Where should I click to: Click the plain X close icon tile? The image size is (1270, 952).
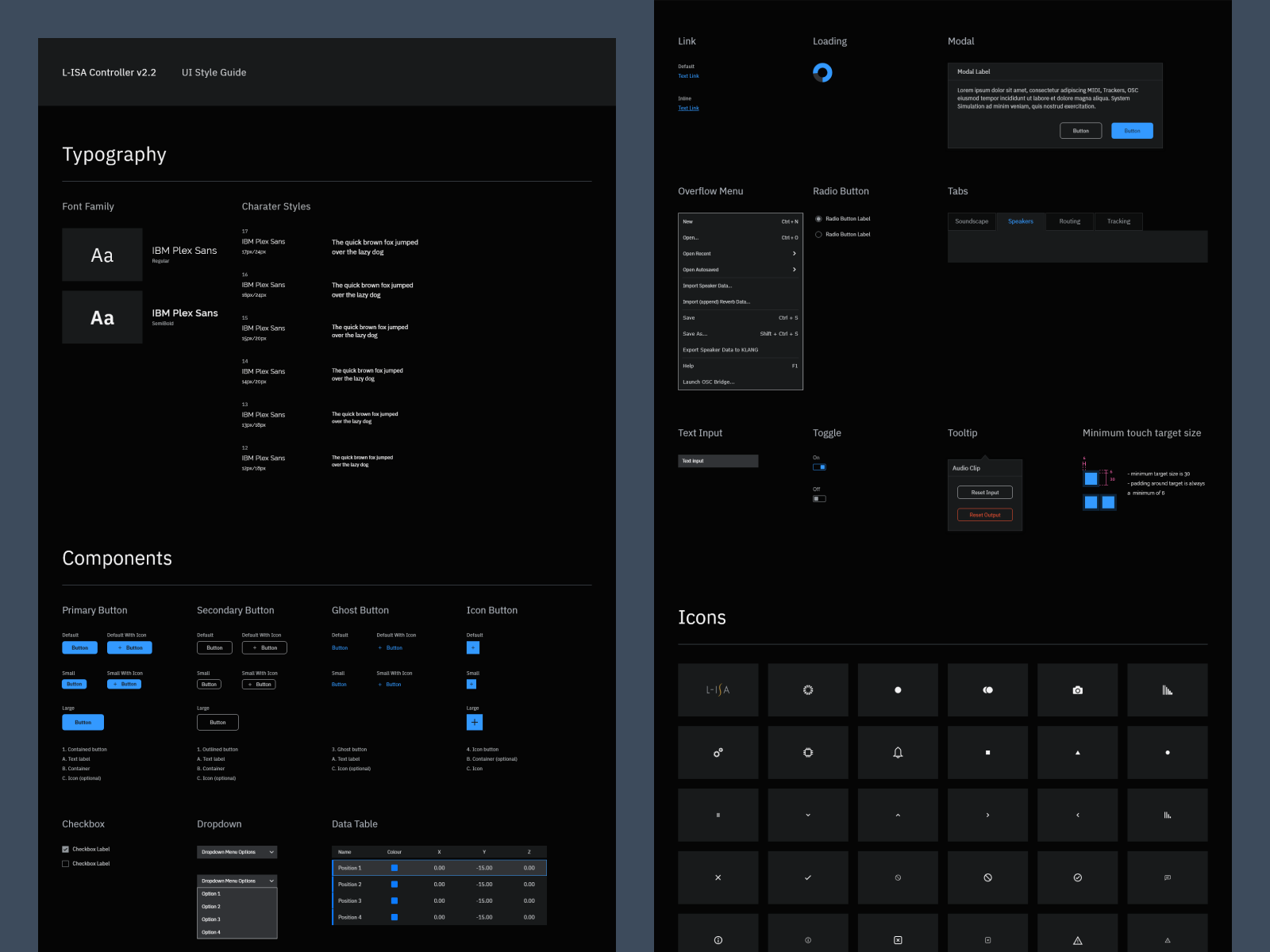tap(718, 877)
